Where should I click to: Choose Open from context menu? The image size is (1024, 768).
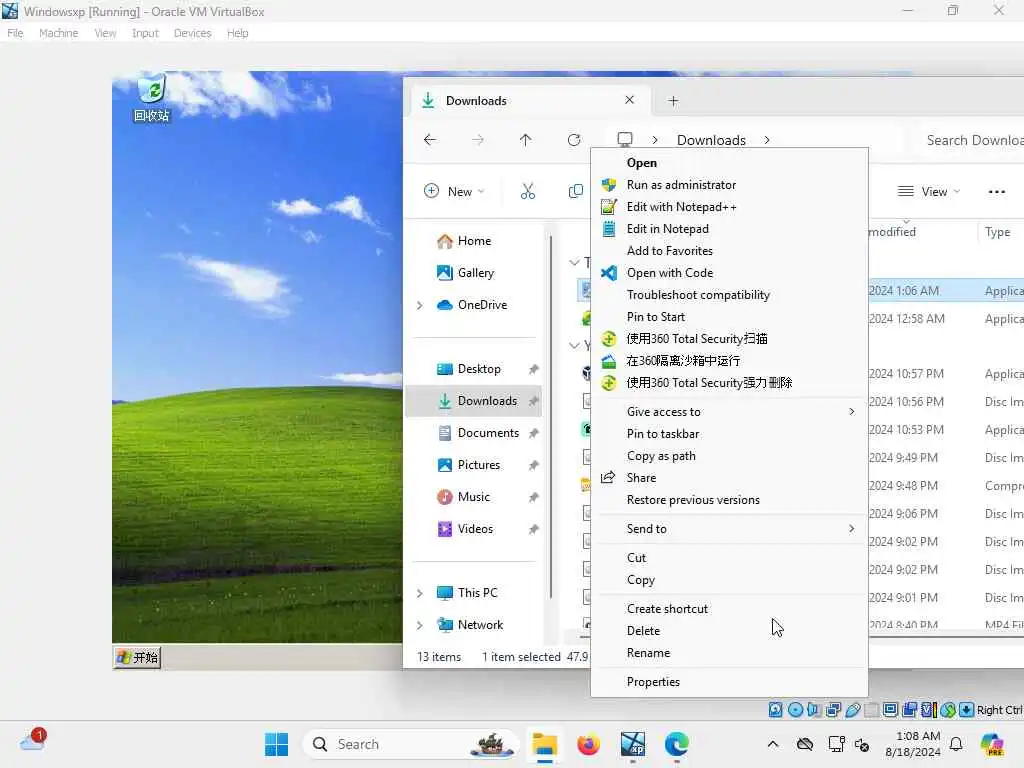tap(729, 163)
